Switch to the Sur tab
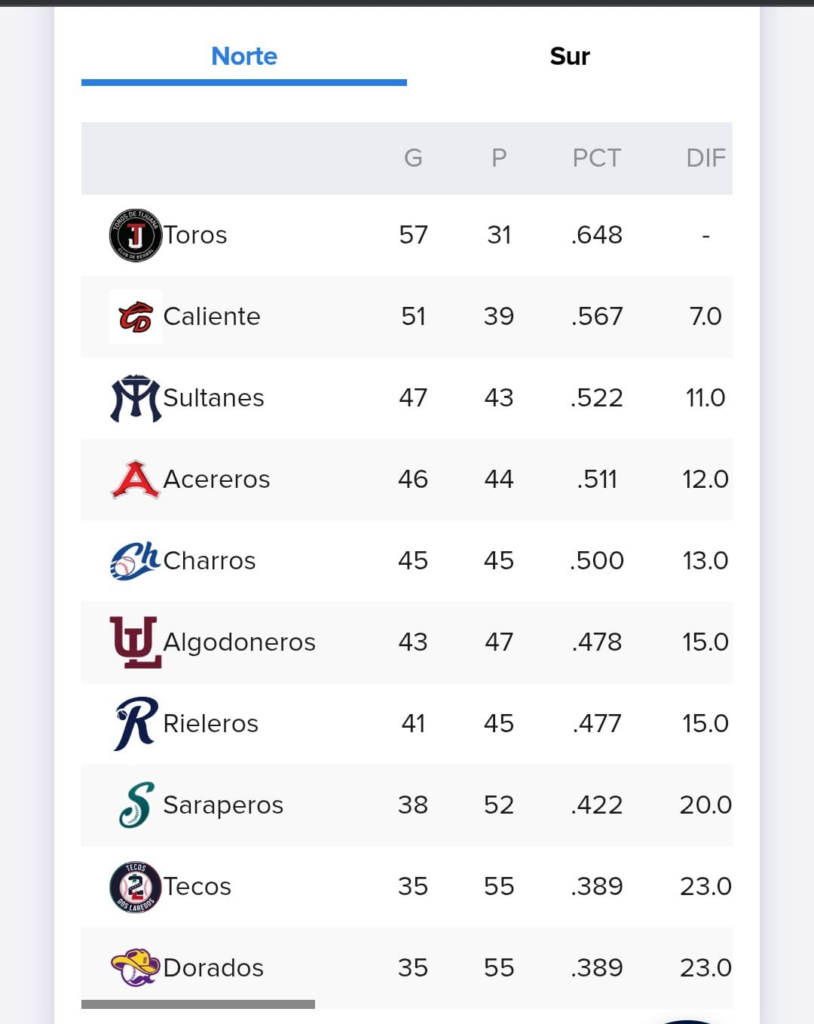The height and width of the screenshot is (1024, 814). [x=570, y=57]
